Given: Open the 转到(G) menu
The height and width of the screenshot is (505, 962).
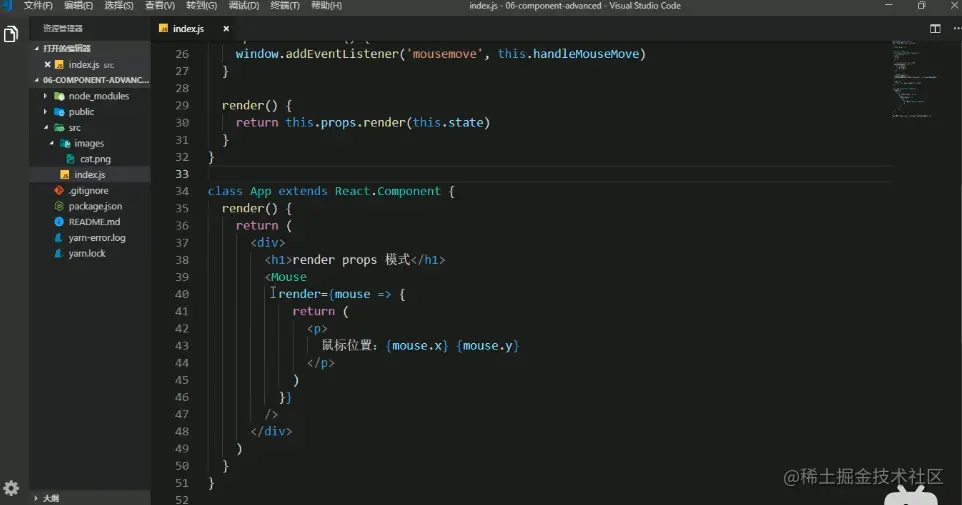Looking at the screenshot, I should pos(202,6).
